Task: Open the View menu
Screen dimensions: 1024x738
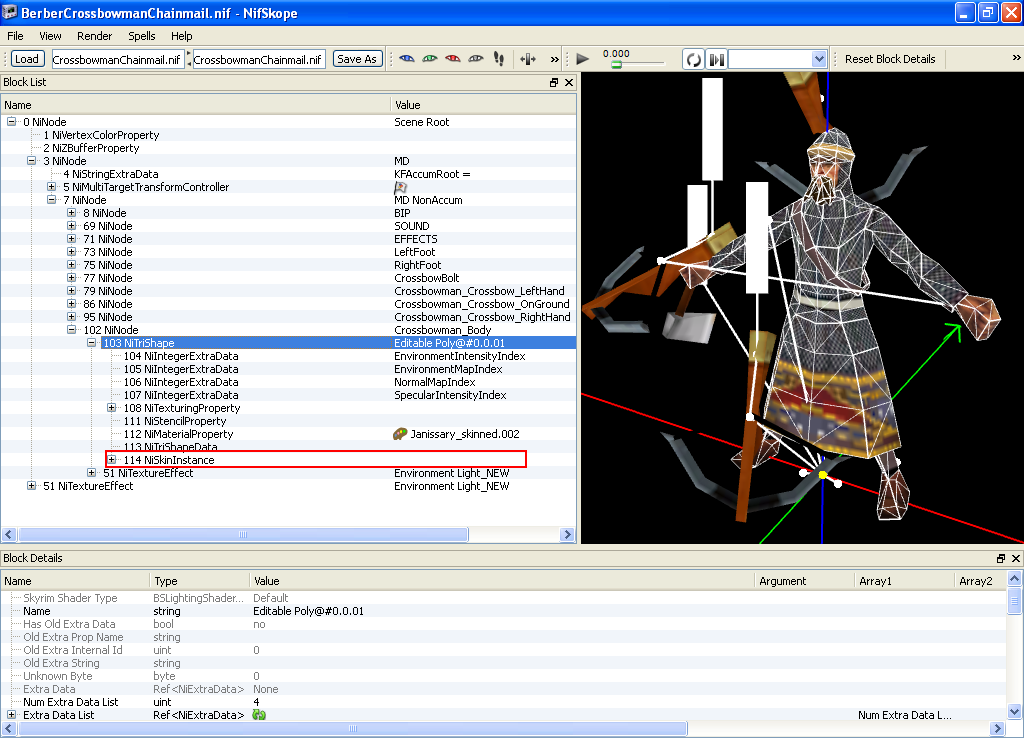Action: (50, 36)
